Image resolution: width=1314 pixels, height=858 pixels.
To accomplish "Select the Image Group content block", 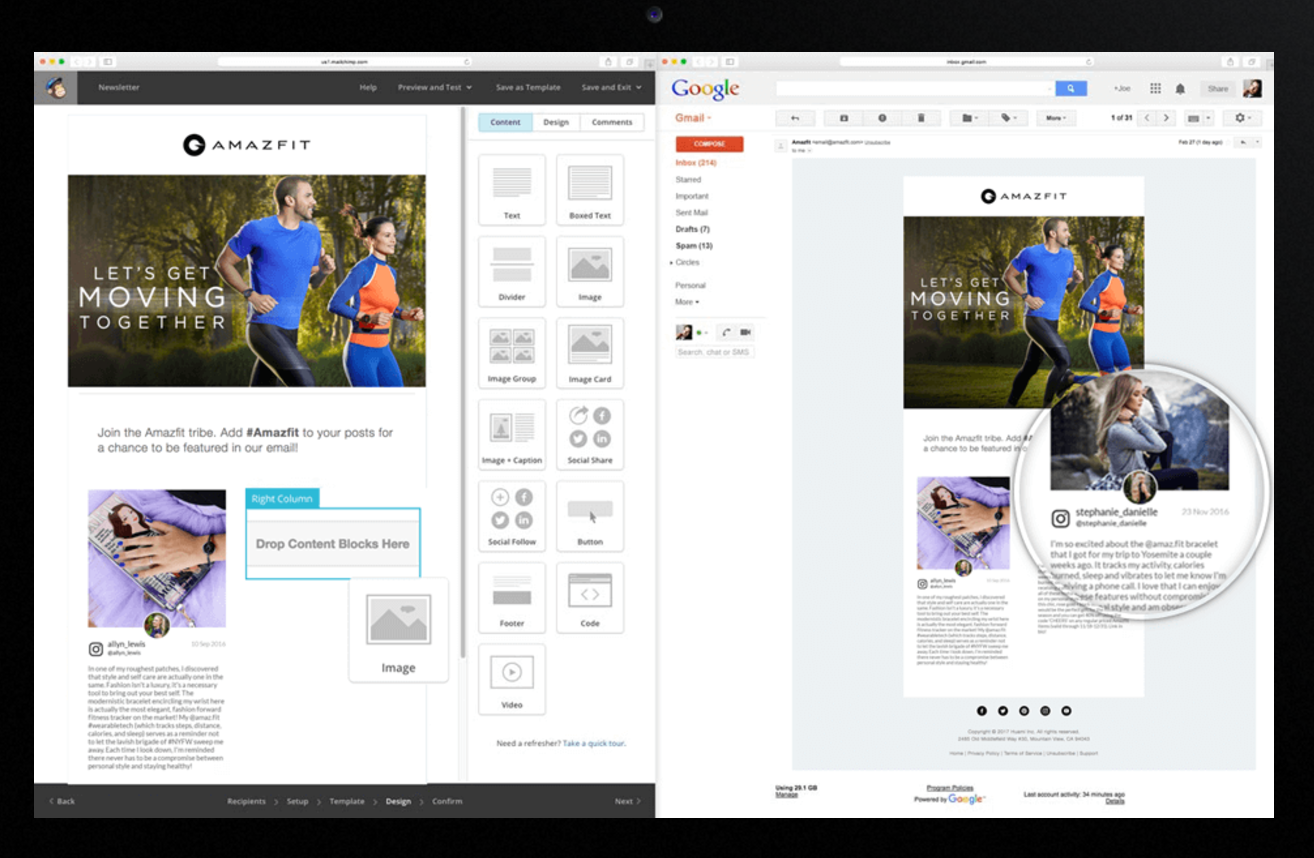I will (x=512, y=353).
